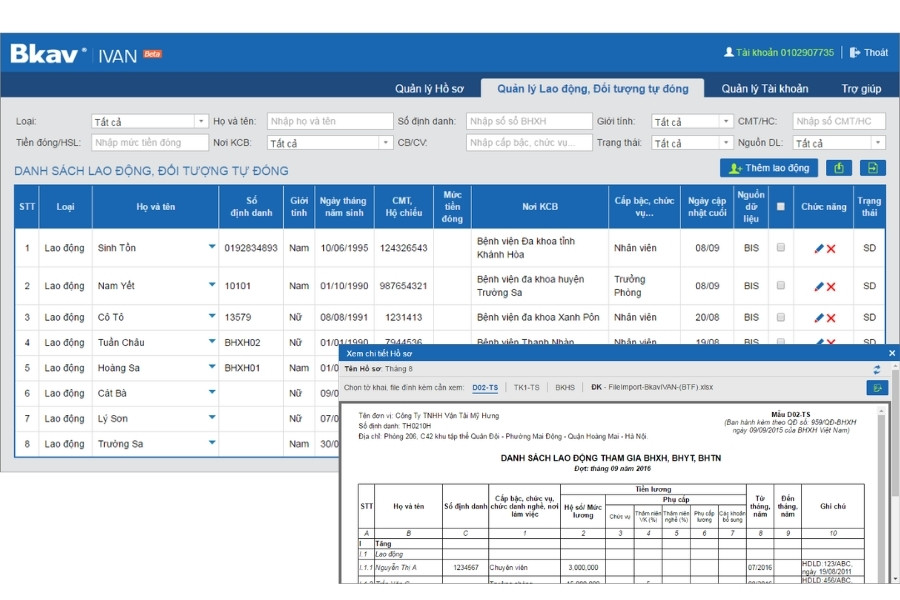This screenshot has width=900, height=600.
Task: Click the Trạng thái column header
Action: 869,207
